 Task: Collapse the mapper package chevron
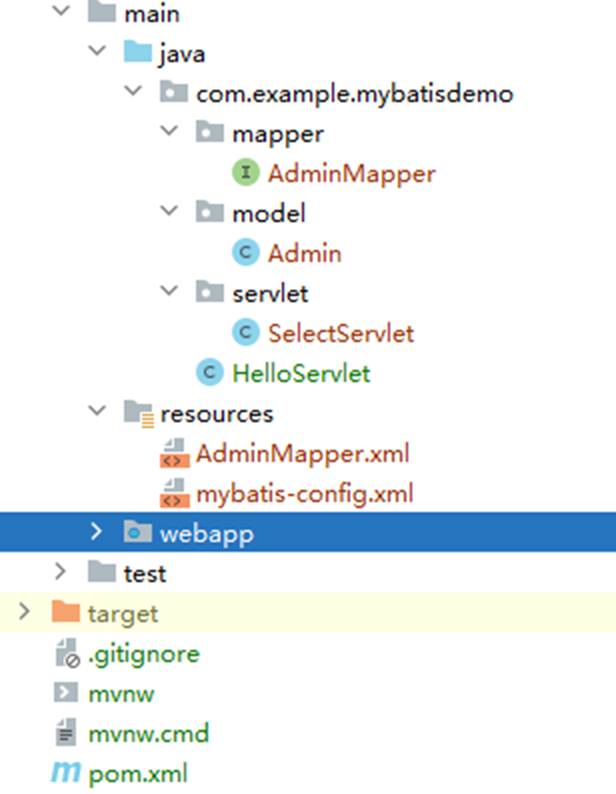169,131
